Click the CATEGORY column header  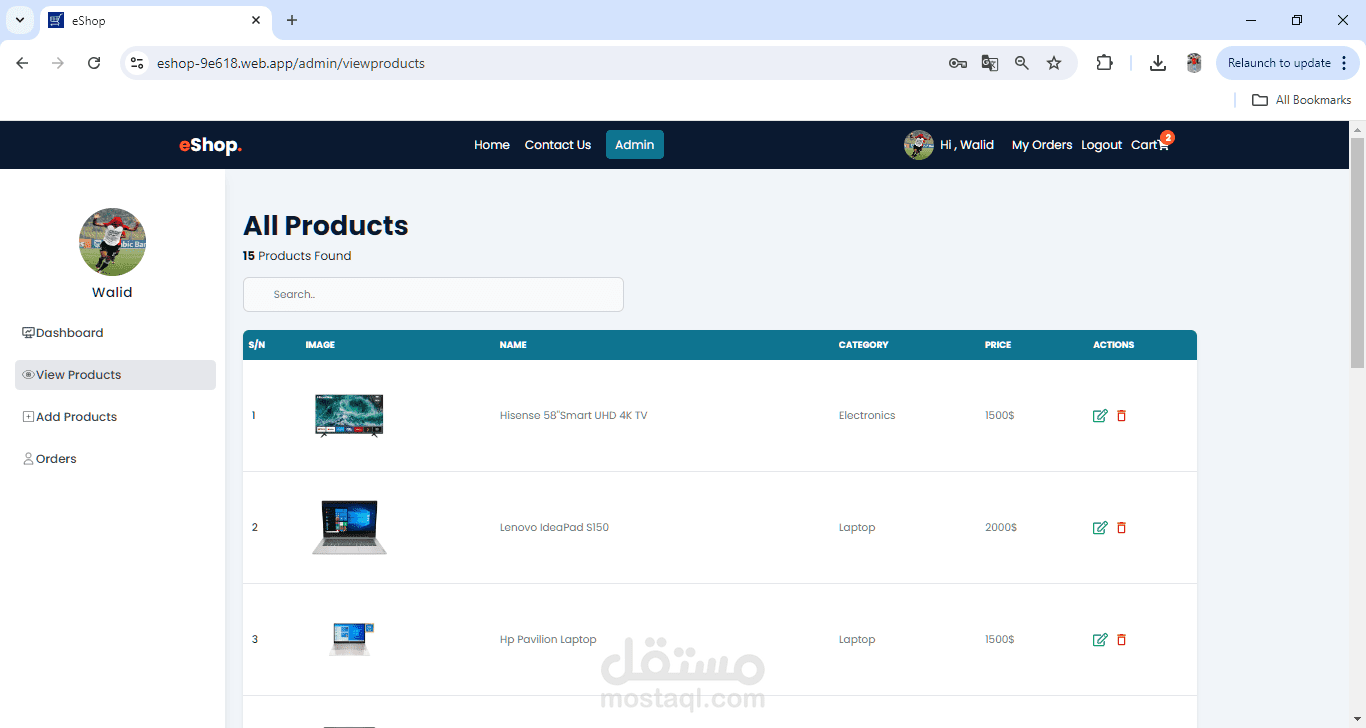863,345
